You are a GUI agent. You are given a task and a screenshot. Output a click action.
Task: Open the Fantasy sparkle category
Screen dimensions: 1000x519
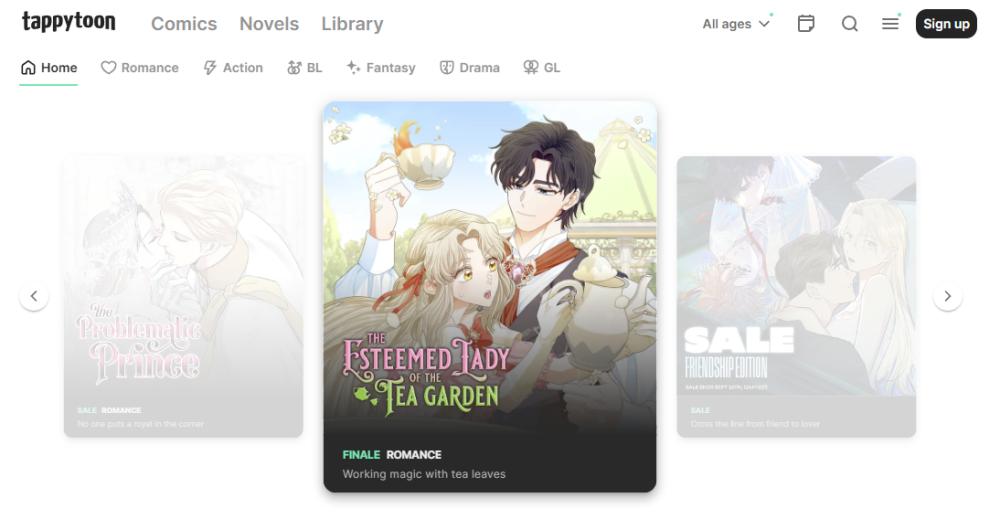pos(381,68)
